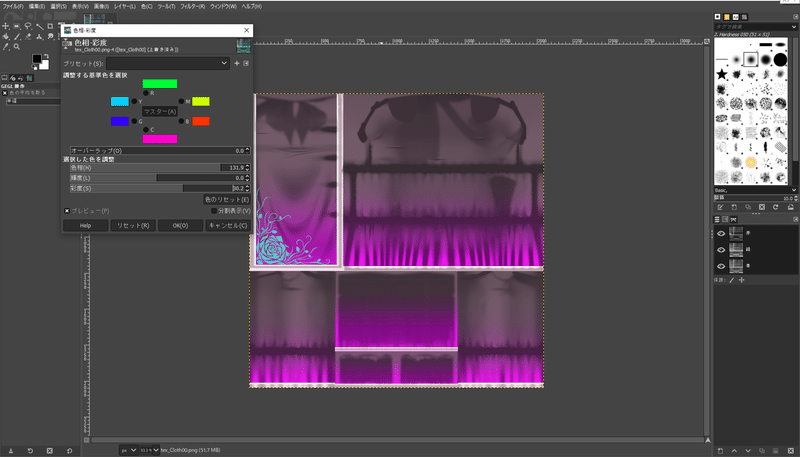800x457 pixels.
Task: Select the Y primary color radio button
Action: 134,101
